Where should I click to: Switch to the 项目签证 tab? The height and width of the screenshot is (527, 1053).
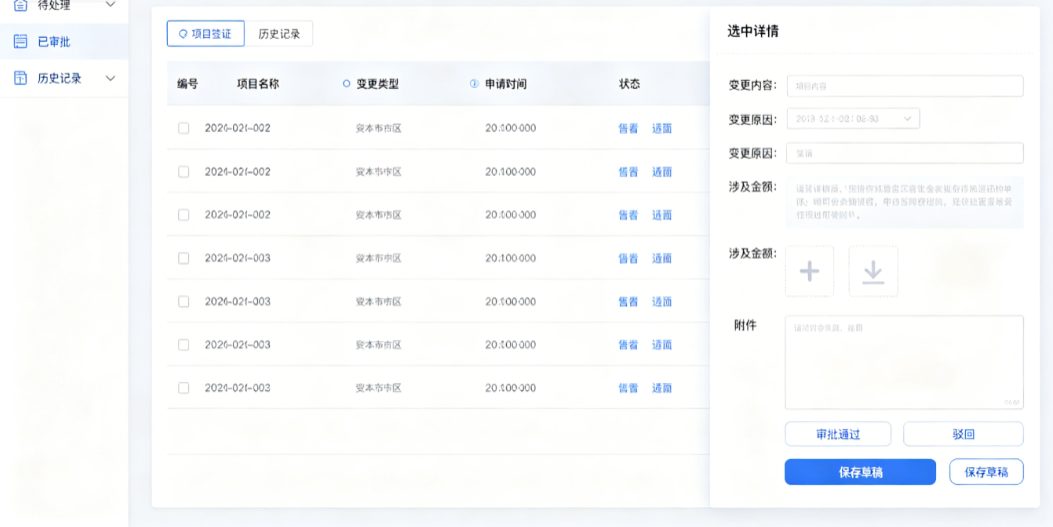(205, 34)
